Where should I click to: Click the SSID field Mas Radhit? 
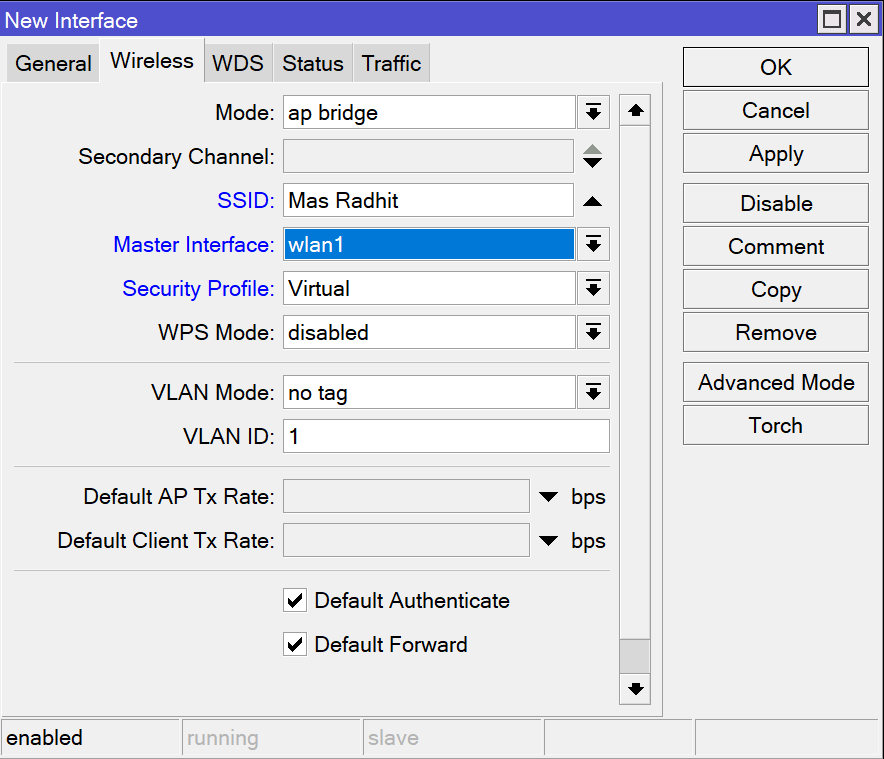pyautogui.click(x=428, y=200)
